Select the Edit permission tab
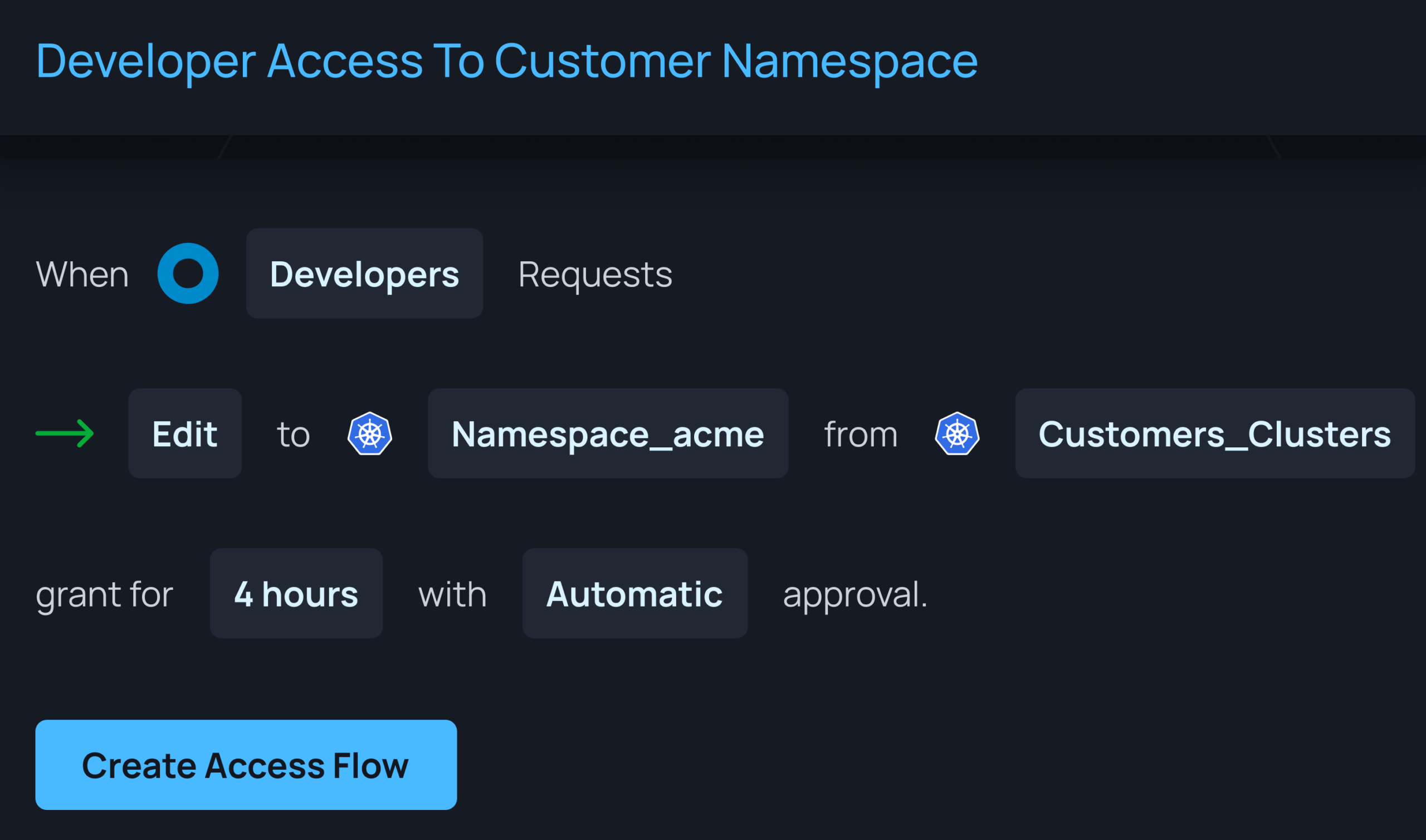This screenshot has width=1426, height=840. 184,433
